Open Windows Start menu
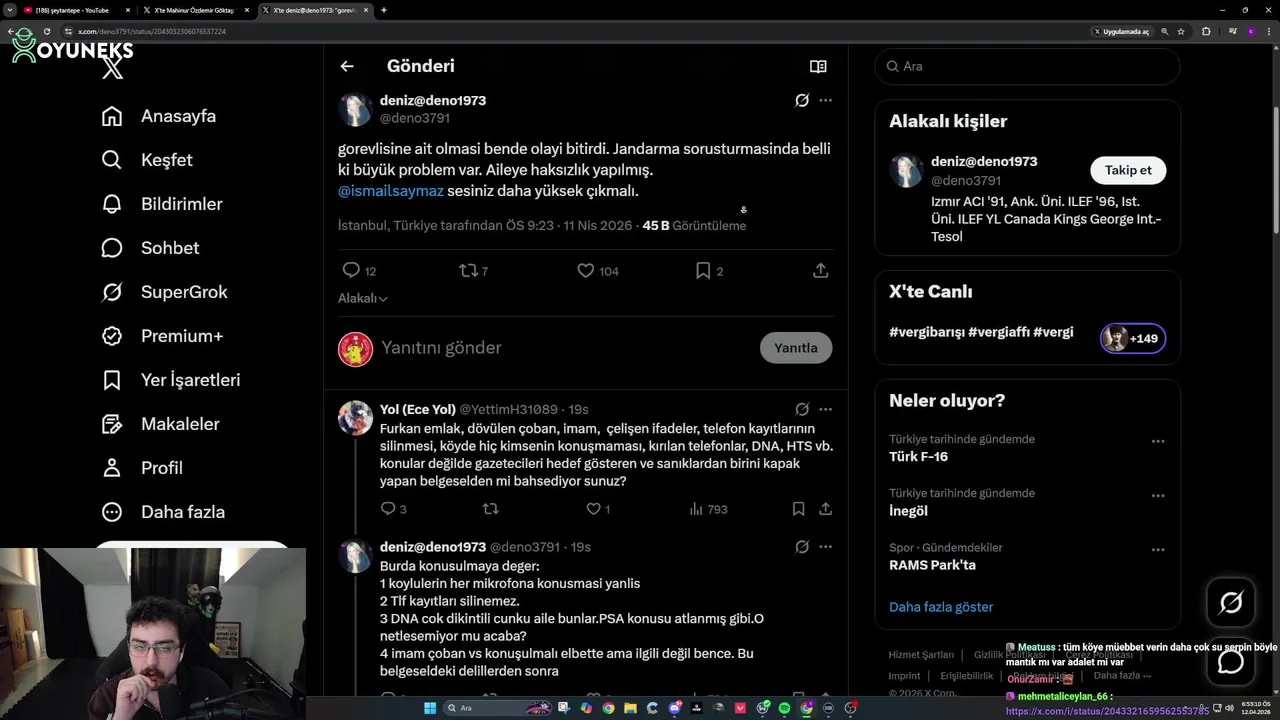The height and width of the screenshot is (720, 1280). pos(430,708)
